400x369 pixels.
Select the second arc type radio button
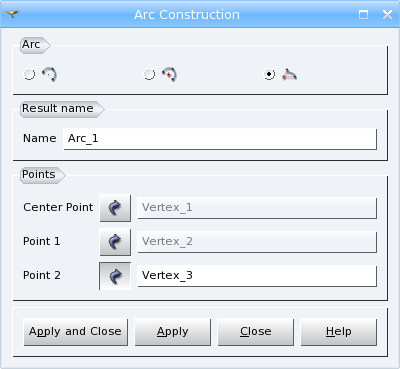(149, 74)
